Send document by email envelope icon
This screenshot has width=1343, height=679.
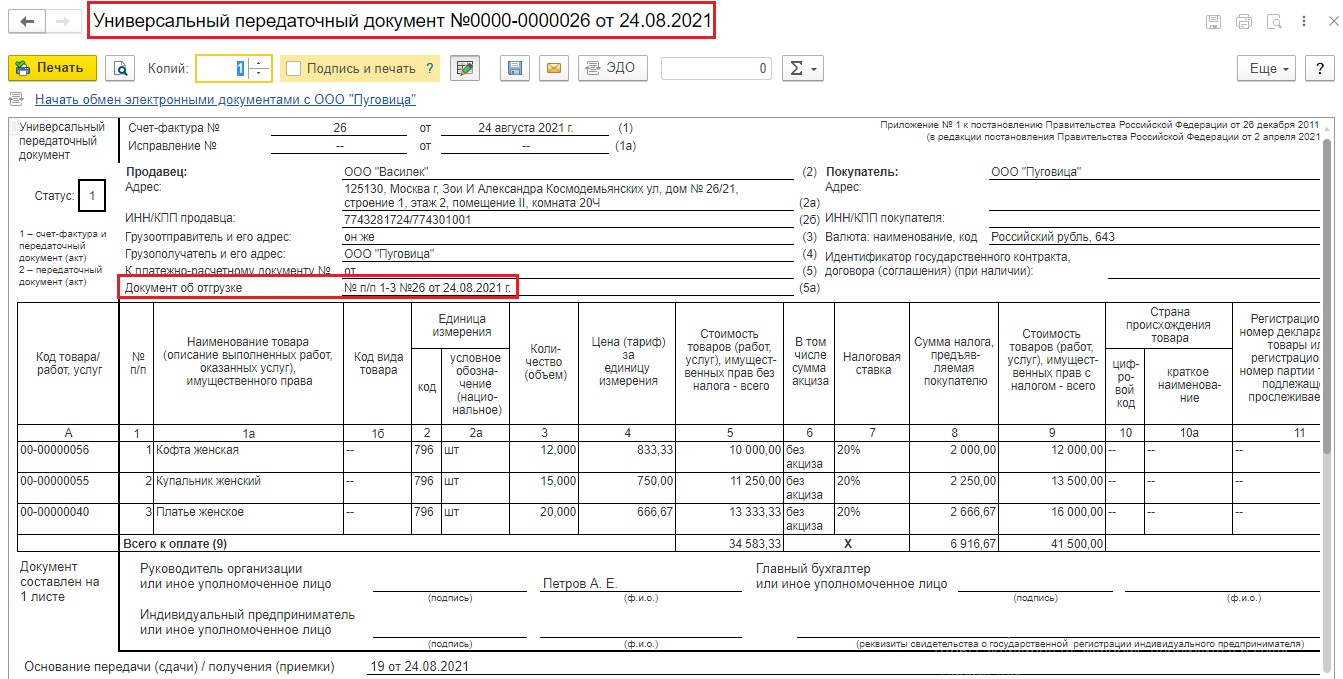coord(553,68)
